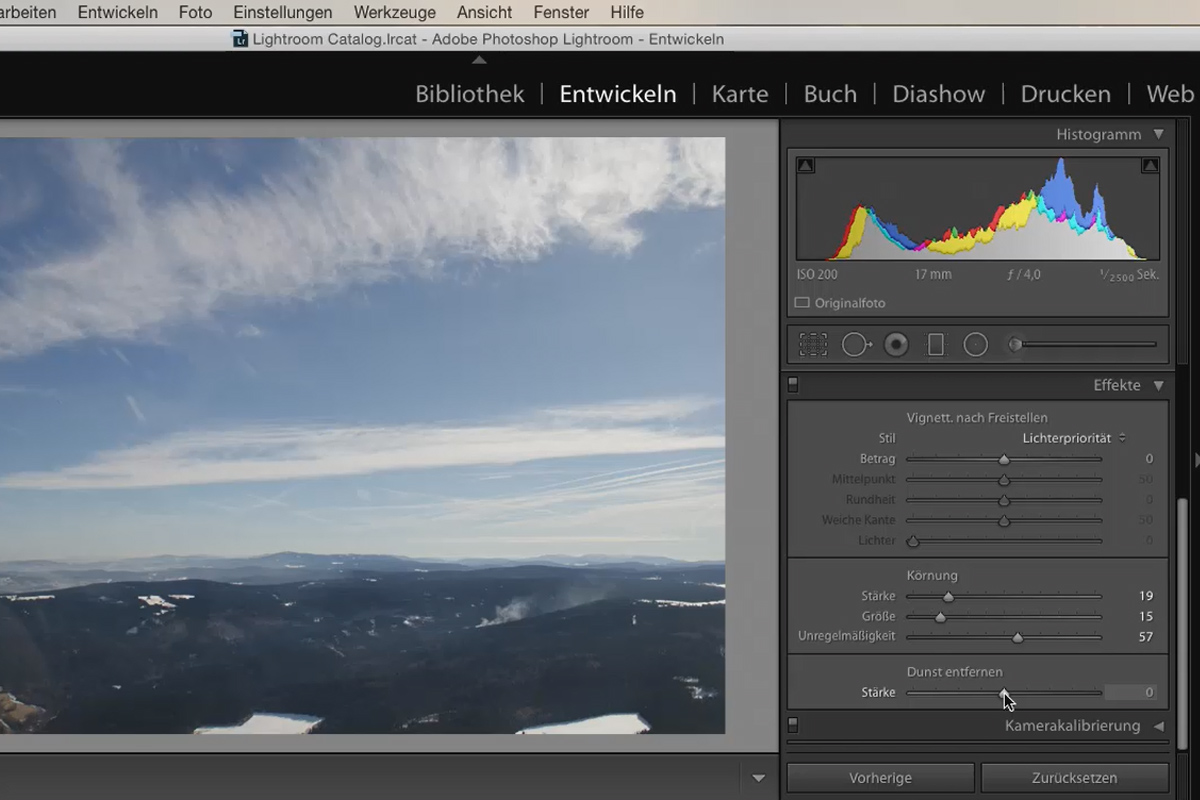
Task: Click the Vignett. nach Freistellen heading
Action: (977, 418)
